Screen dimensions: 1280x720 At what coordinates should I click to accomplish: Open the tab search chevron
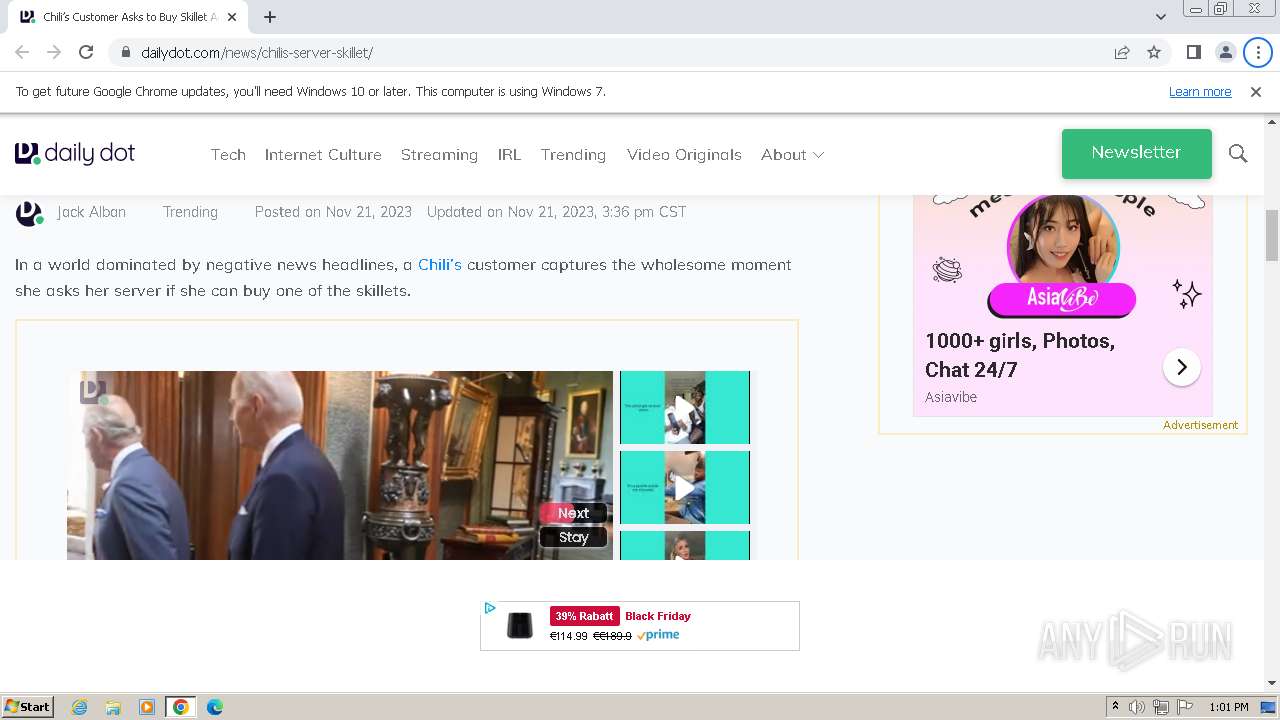[x=1160, y=17]
